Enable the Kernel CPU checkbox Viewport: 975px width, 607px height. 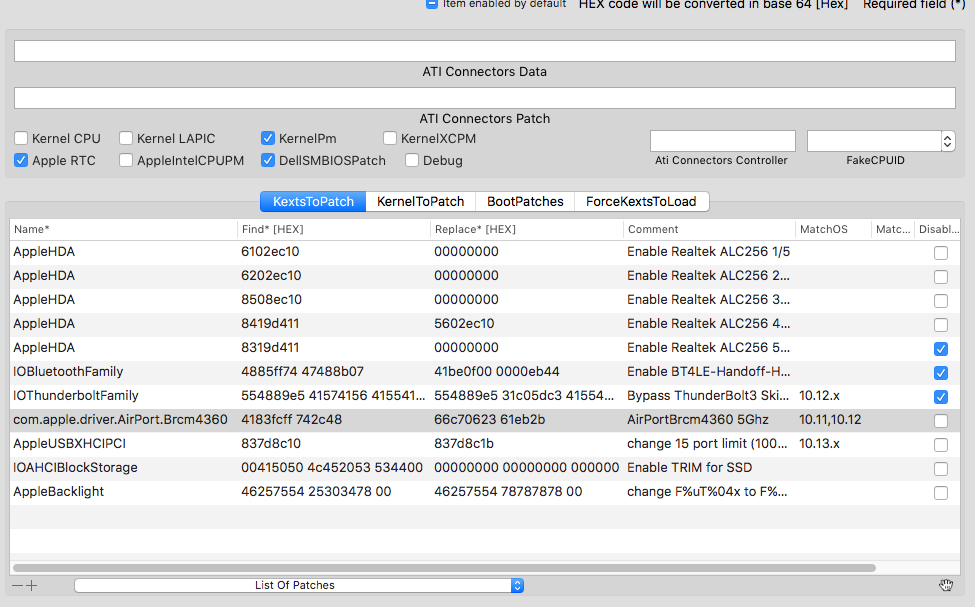click(21, 138)
